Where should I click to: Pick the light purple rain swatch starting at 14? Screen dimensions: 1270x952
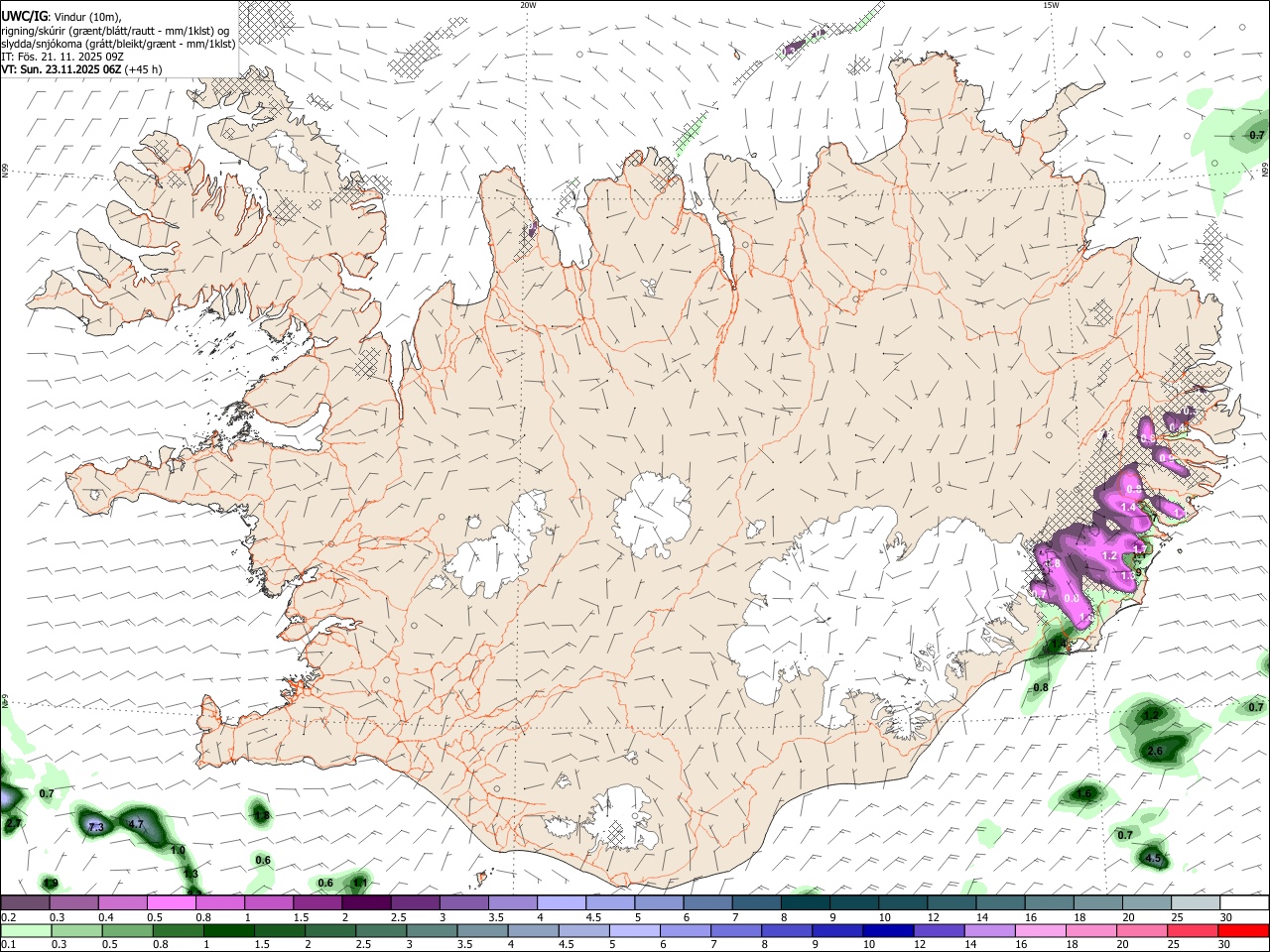click(989, 930)
